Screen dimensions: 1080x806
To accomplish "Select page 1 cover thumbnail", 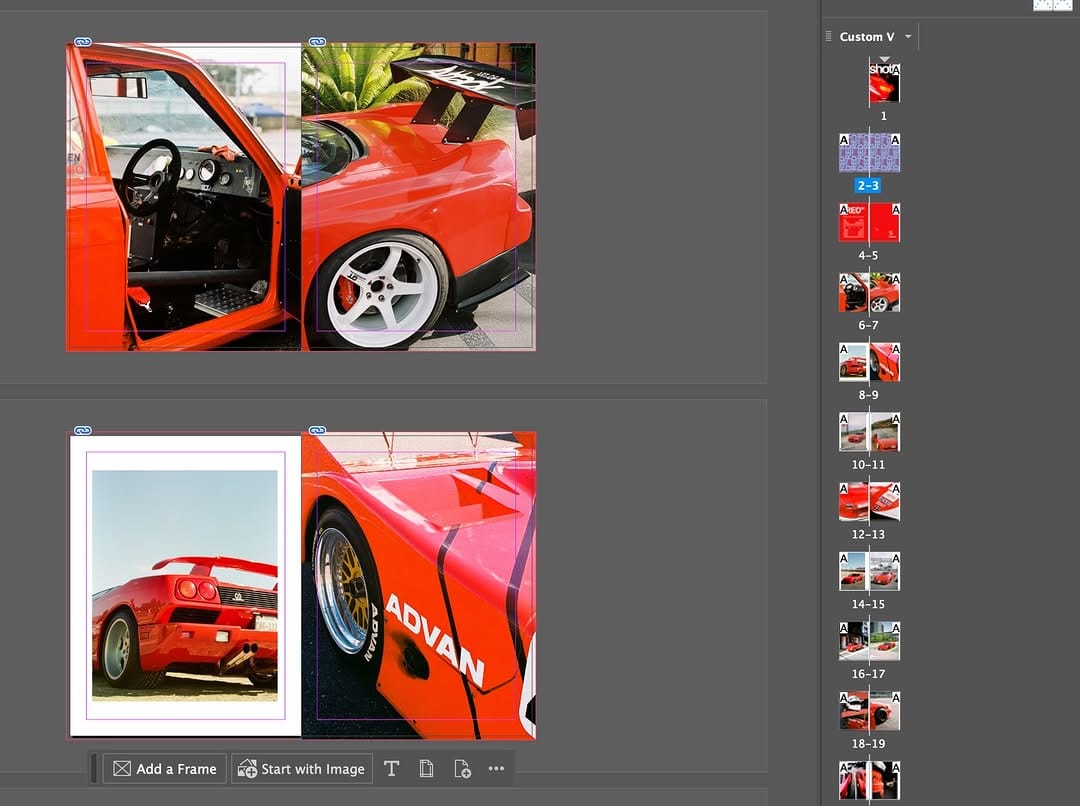I will pyautogui.click(x=884, y=83).
